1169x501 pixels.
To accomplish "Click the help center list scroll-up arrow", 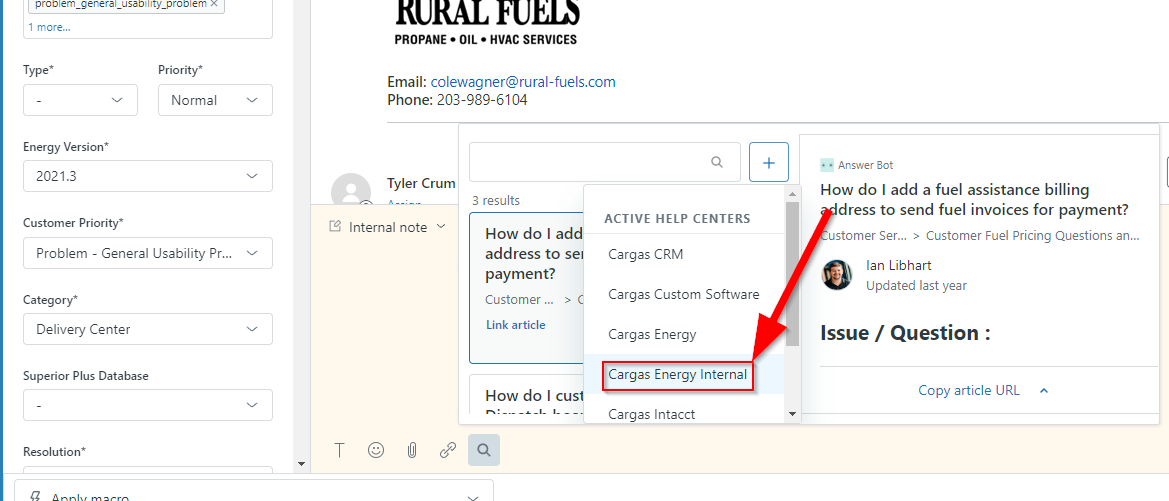I will click(793, 192).
